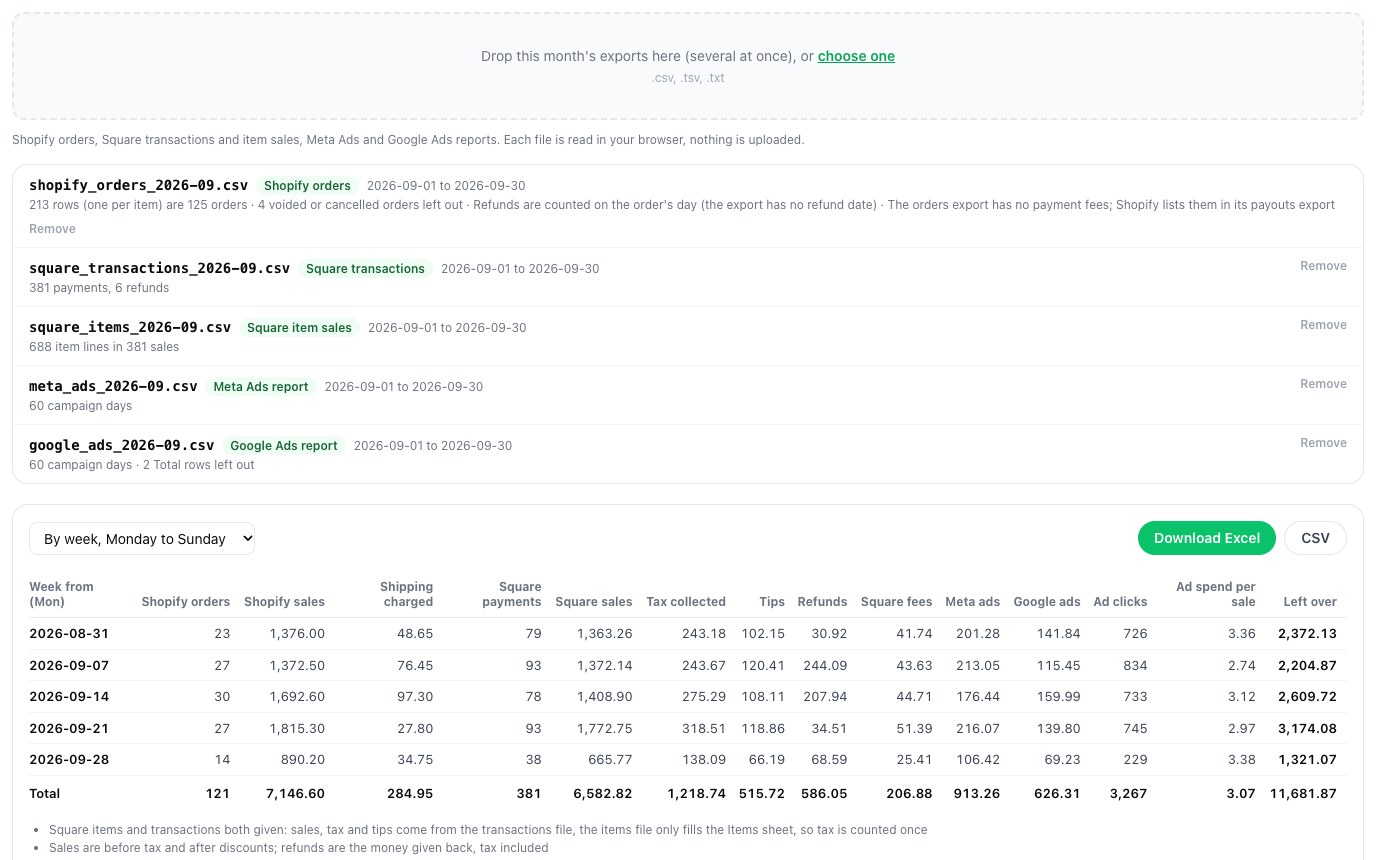Select the 'Square transactions' type badge
This screenshot has height=860, width=1376.
point(365,269)
